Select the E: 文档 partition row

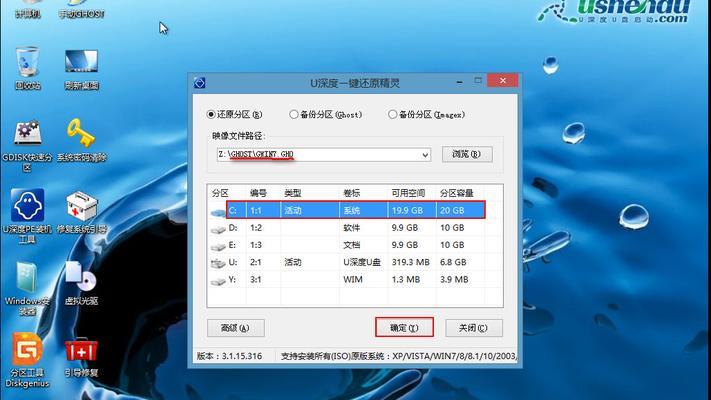tap(356, 245)
